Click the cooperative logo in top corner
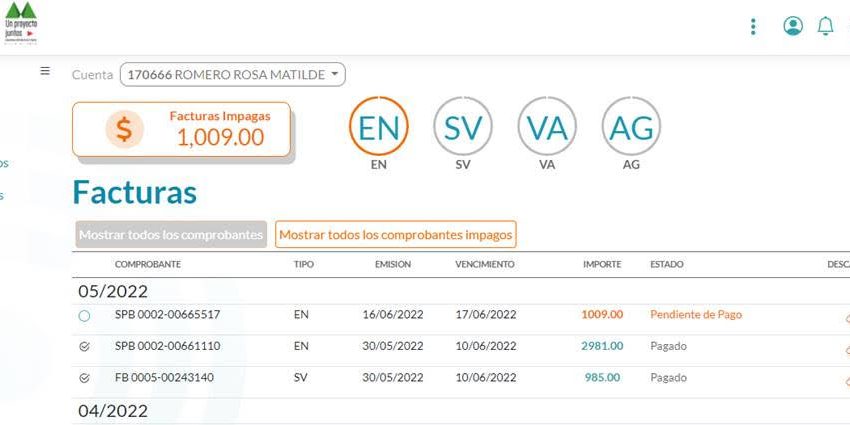 (x=20, y=22)
